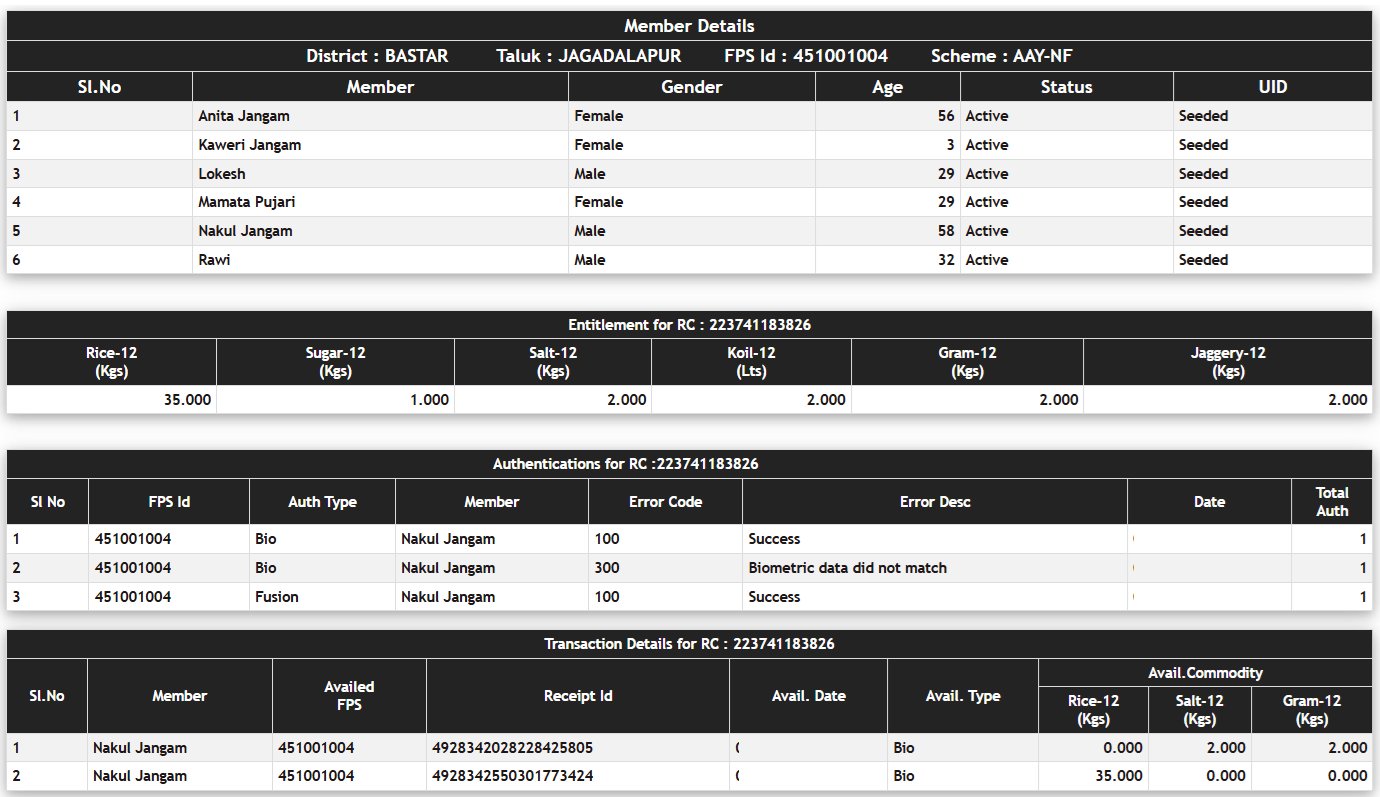
Task: Click 35.000 rice value in transaction table
Action: click(x=1119, y=776)
